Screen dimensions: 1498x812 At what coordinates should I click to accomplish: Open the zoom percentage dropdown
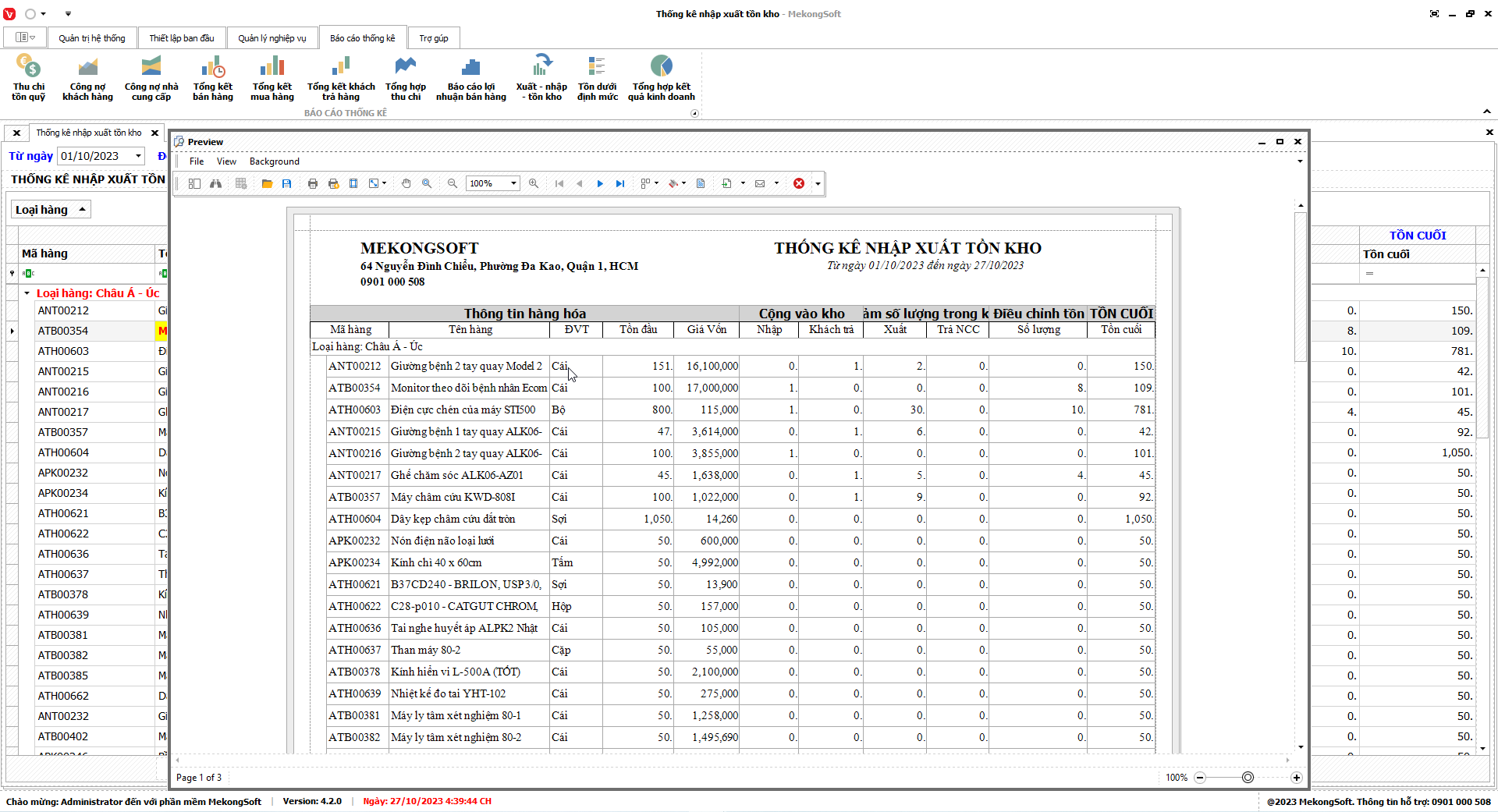(x=513, y=183)
